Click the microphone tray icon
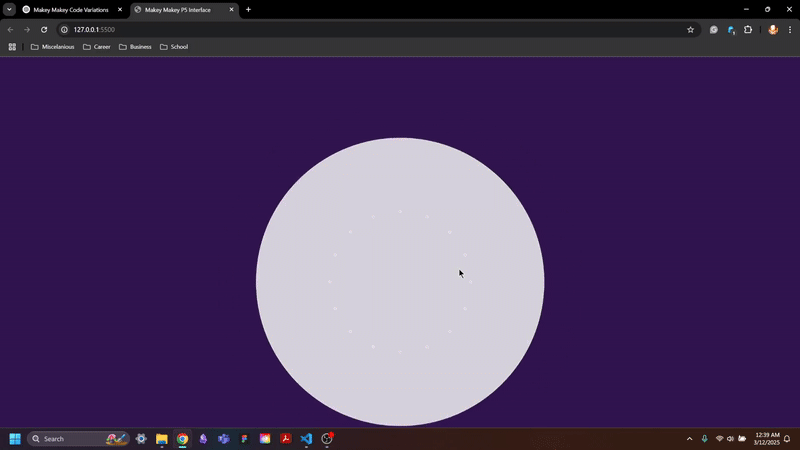Image resolution: width=800 pixels, height=450 pixels. pos(705,439)
